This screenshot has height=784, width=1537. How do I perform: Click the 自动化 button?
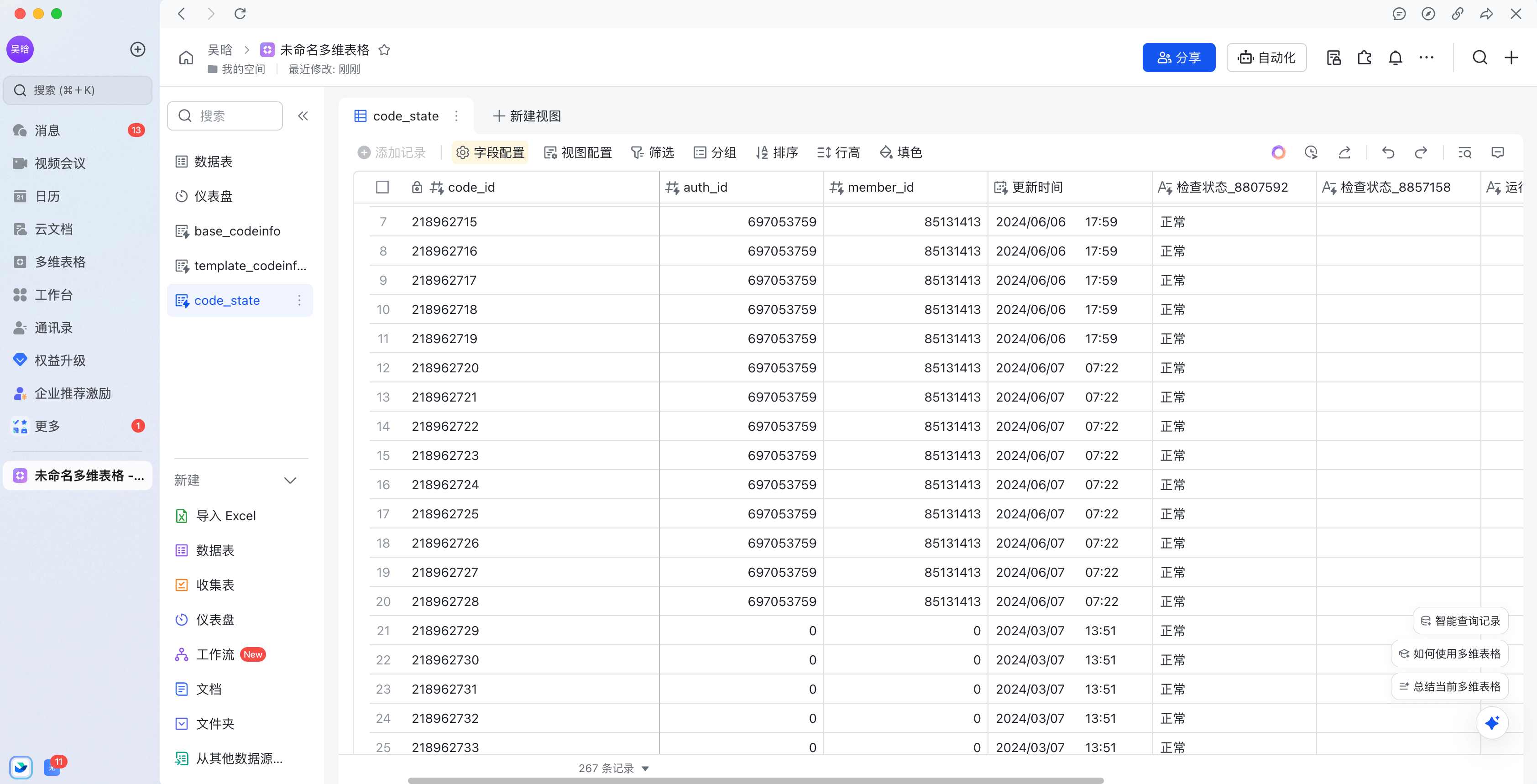click(1266, 57)
